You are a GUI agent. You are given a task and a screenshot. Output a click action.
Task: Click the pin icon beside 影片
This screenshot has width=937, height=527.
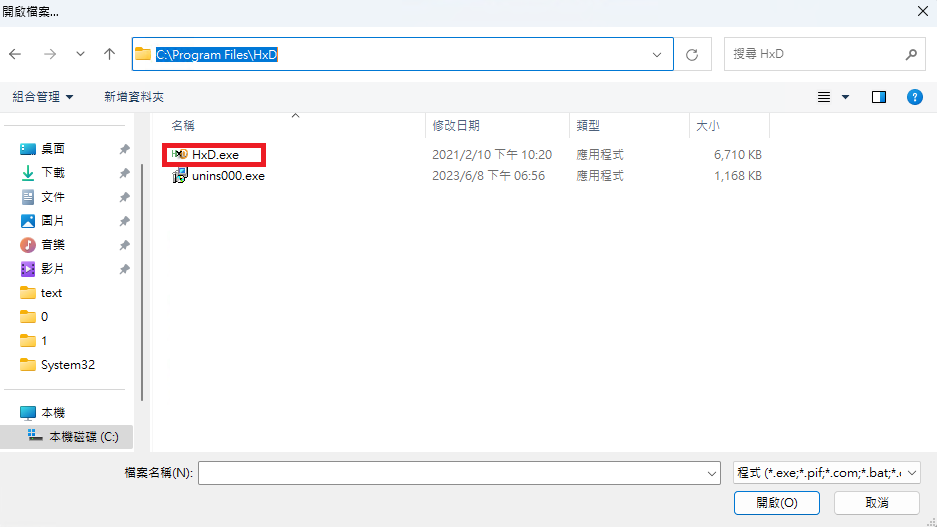(124, 268)
